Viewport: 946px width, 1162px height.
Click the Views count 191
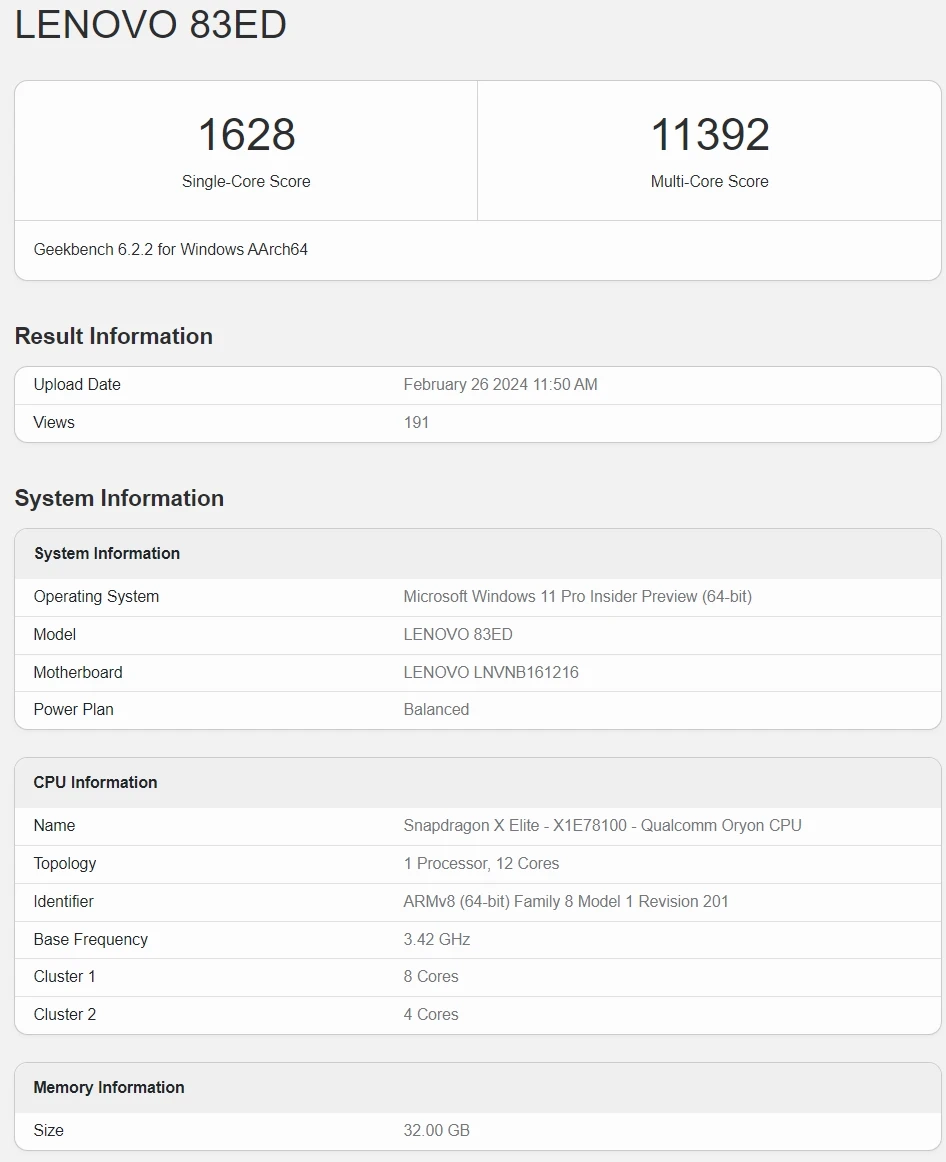416,422
